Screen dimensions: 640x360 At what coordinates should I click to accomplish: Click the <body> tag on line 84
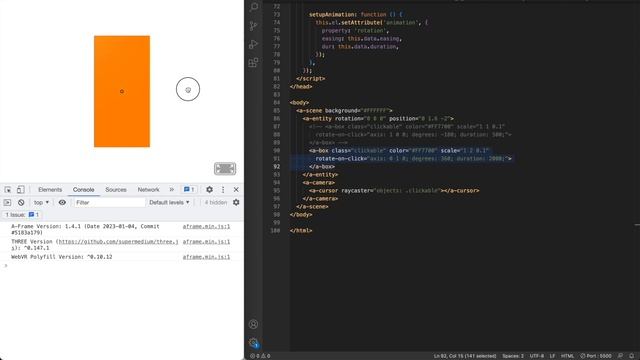pos(299,102)
